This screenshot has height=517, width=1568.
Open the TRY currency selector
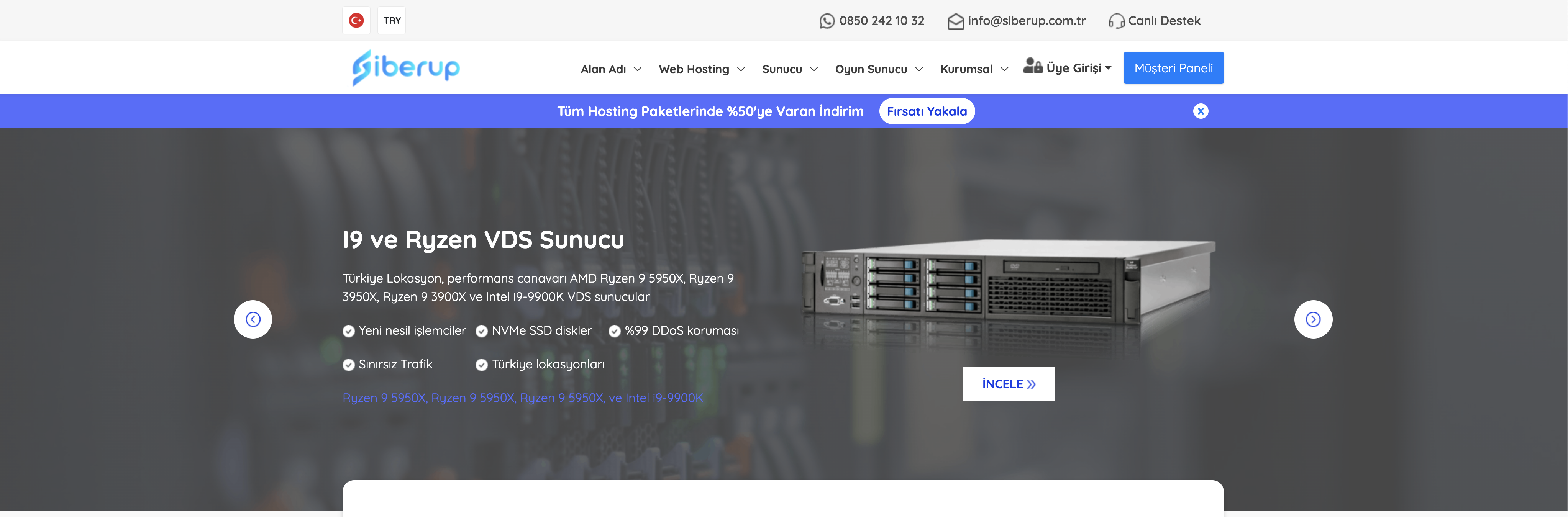(x=392, y=21)
